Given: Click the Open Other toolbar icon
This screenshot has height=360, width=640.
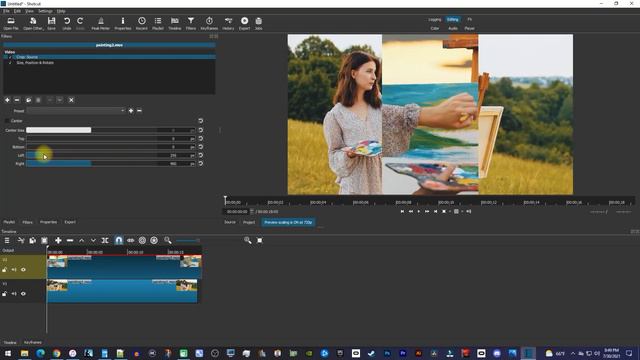Looking at the screenshot, I should pos(33,24).
